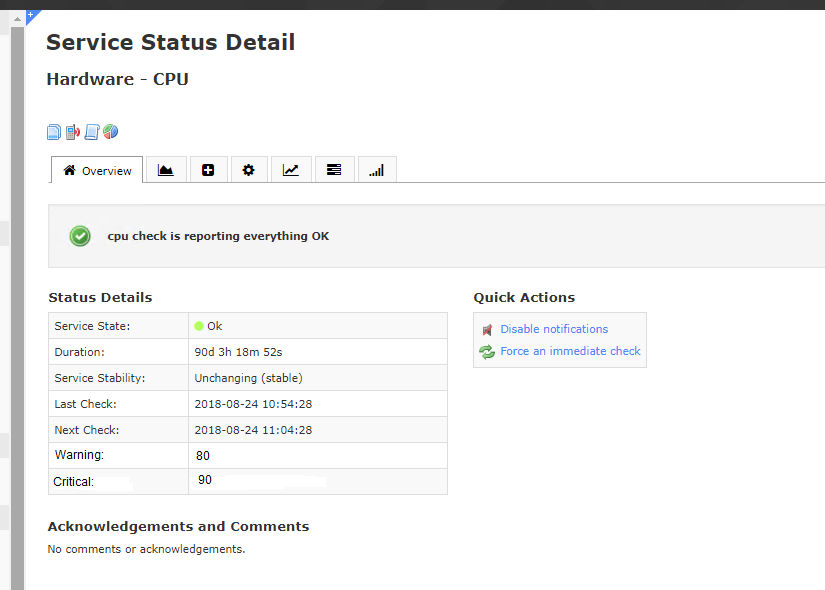Click the document page icon under Hardware - CPU
825x590 pixels.
[x=54, y=132]
